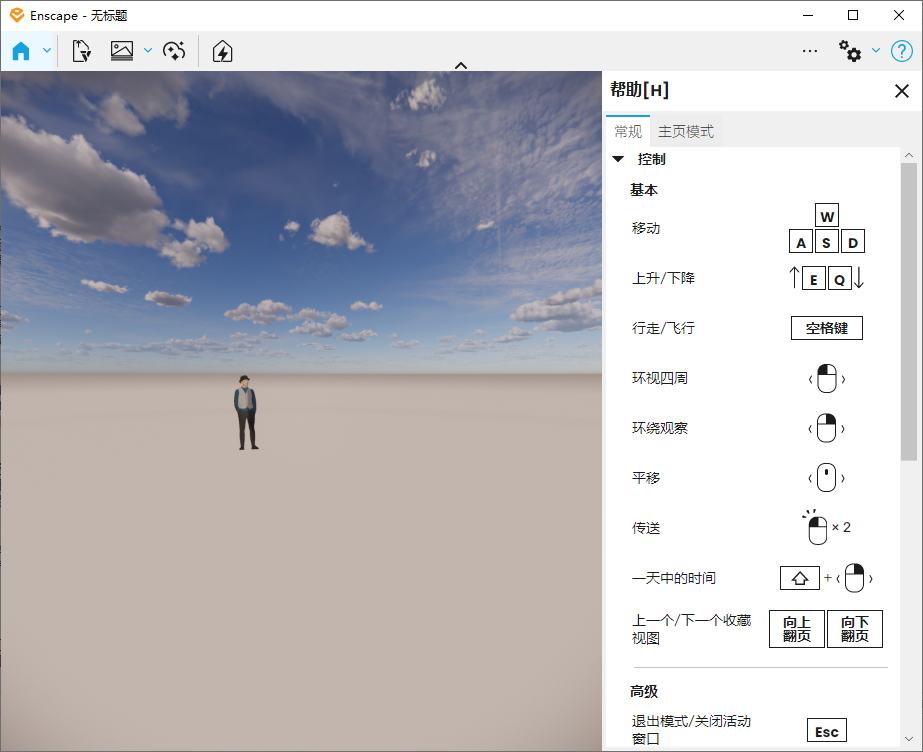Collapse the 控制 section triangle

pyautogui.click(x=617, y=158)
